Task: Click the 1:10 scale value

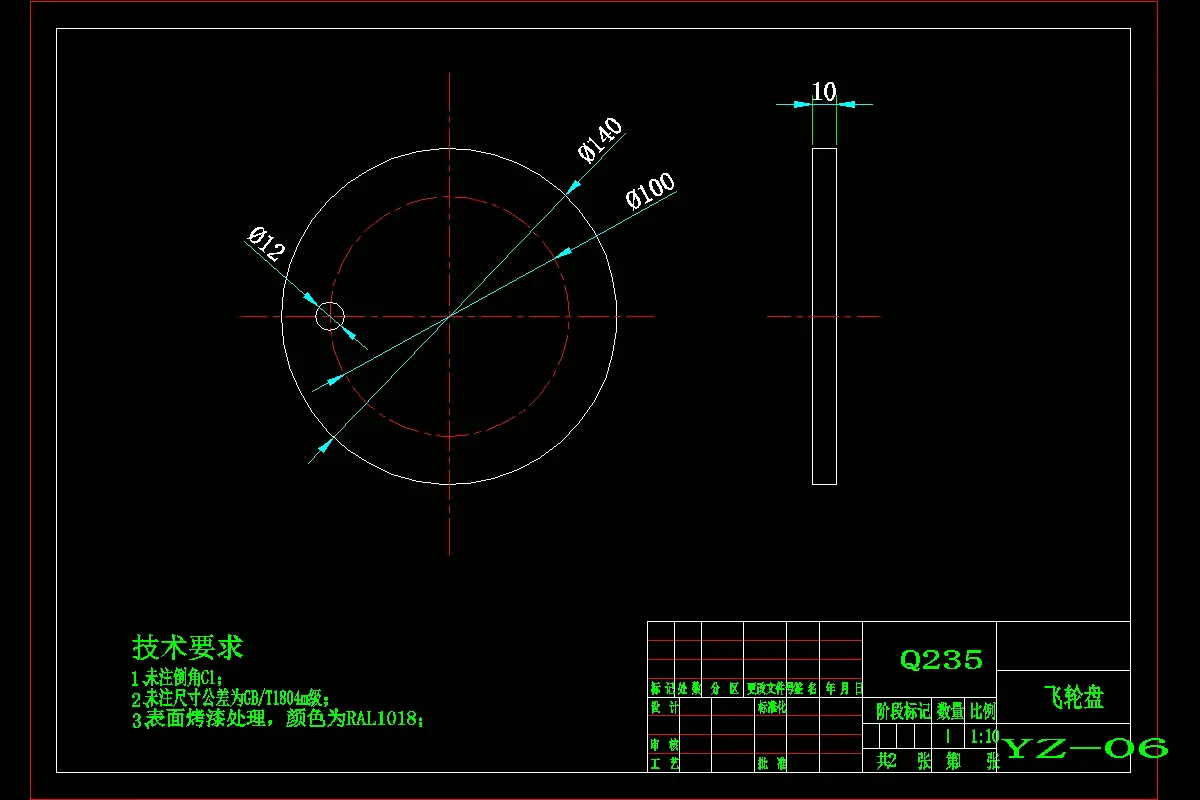Action: point(985,736)
